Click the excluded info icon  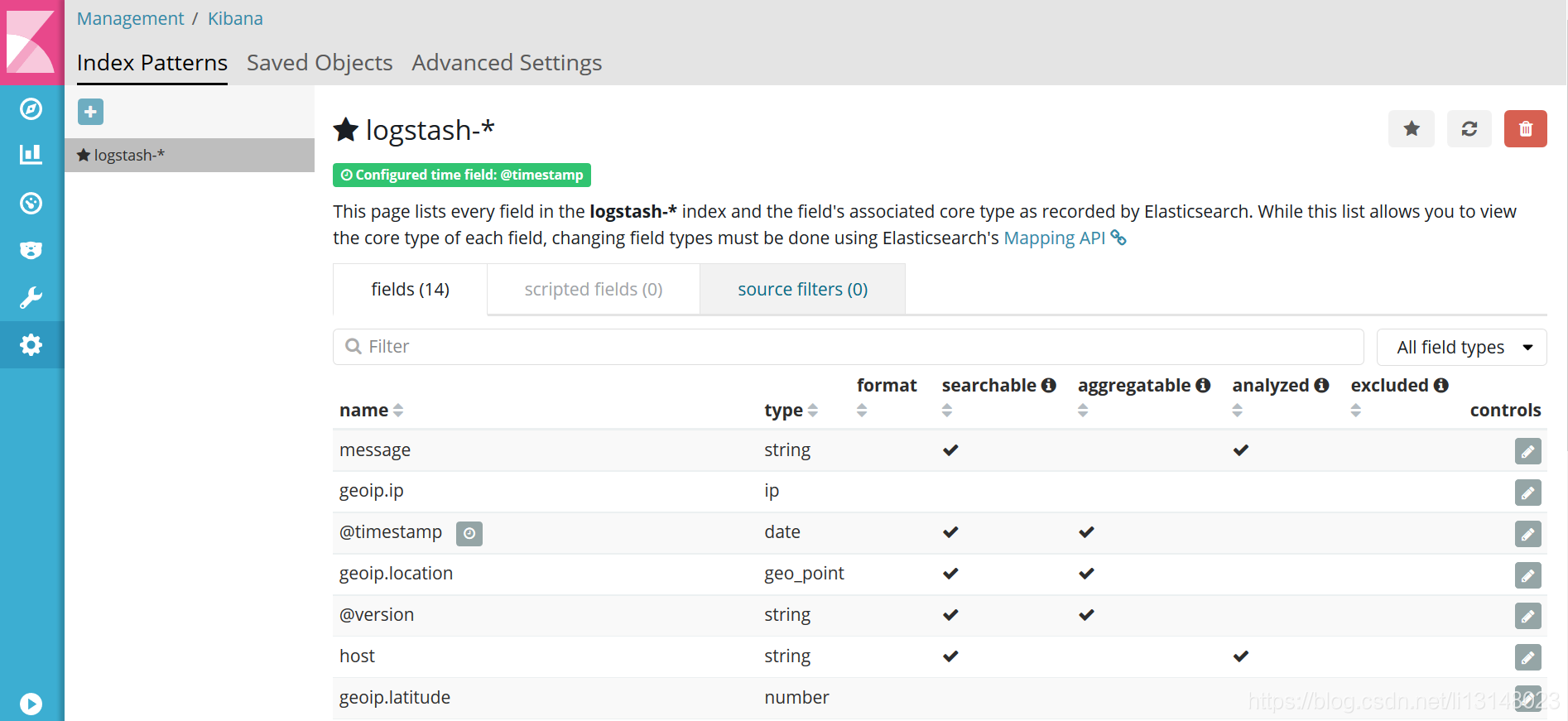[x=1441, y=385]
